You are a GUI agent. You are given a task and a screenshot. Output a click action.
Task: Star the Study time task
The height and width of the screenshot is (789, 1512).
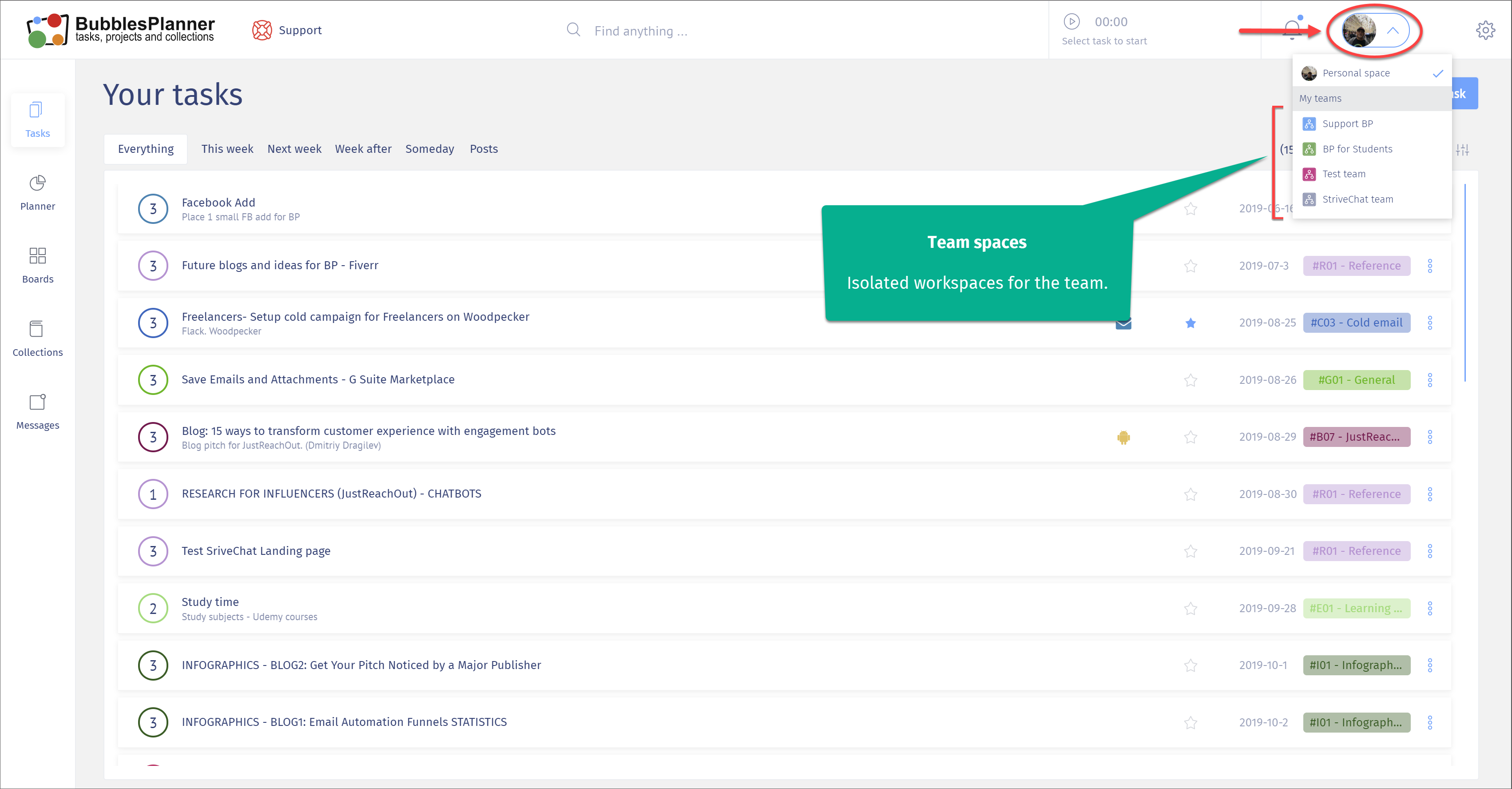(1191, 609)
